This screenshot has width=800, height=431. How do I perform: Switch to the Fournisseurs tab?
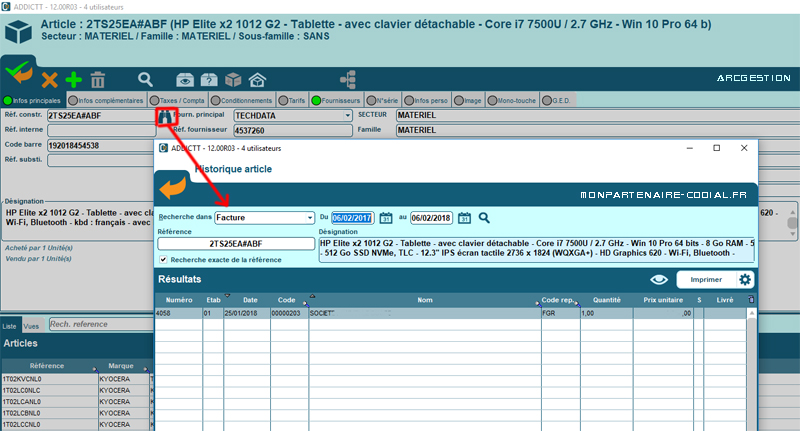336,100
